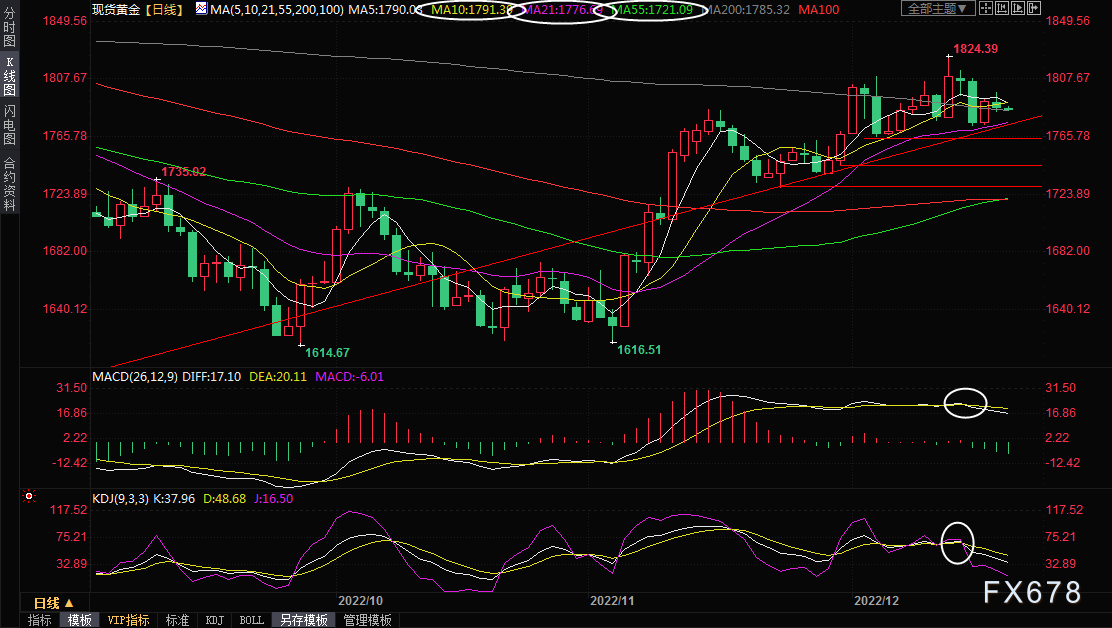Click the triangle arrow next to 日线

click(x=69, y=603)
